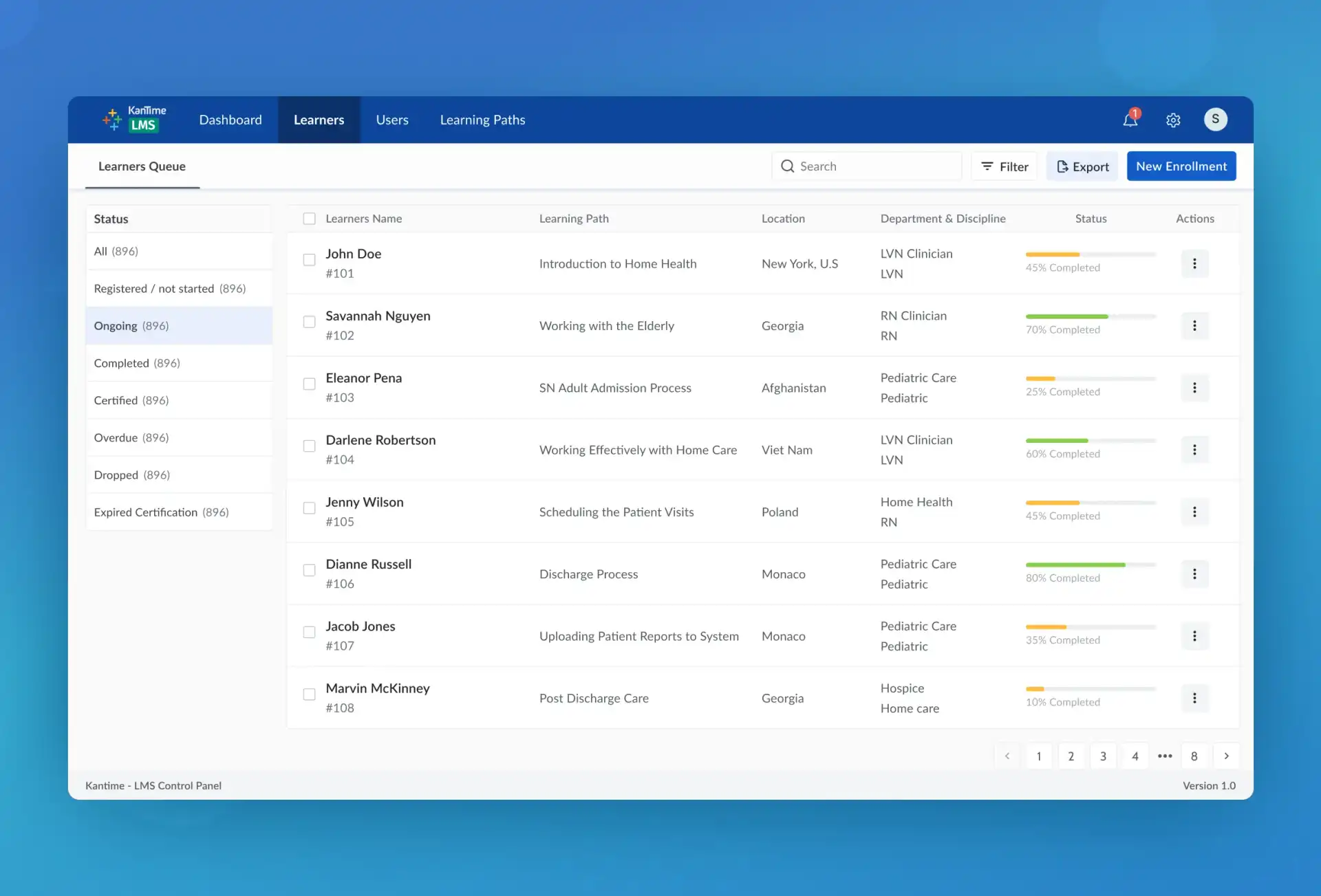This screenshot has width=1321, height=896.
Task: Filter by Completed status
Action: pyautogui.click(x=179, y=363)
